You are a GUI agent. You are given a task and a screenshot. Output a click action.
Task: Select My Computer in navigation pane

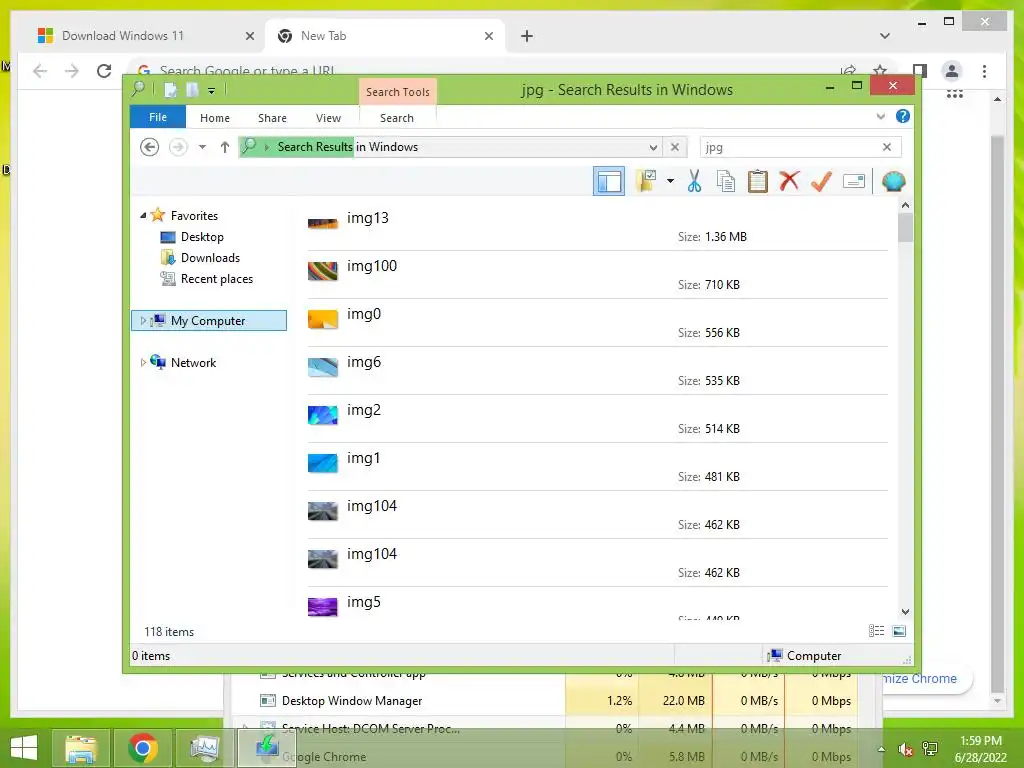click(208, 320)
